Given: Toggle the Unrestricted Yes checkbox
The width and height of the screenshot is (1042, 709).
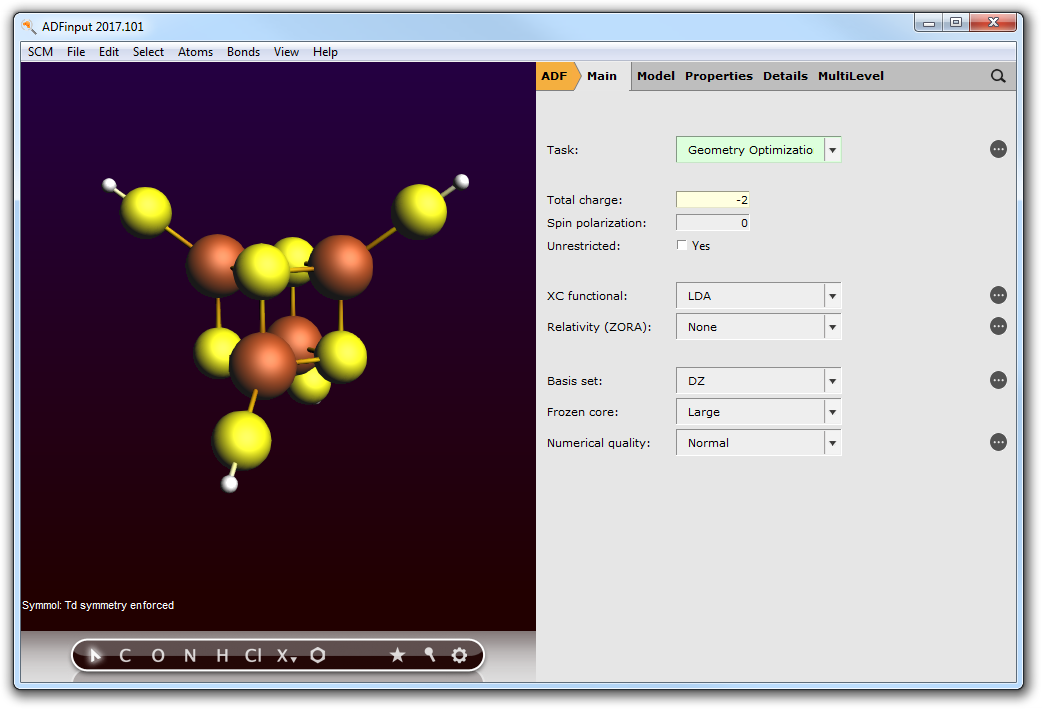Looking at the screenshot, I should coord(682,245).
